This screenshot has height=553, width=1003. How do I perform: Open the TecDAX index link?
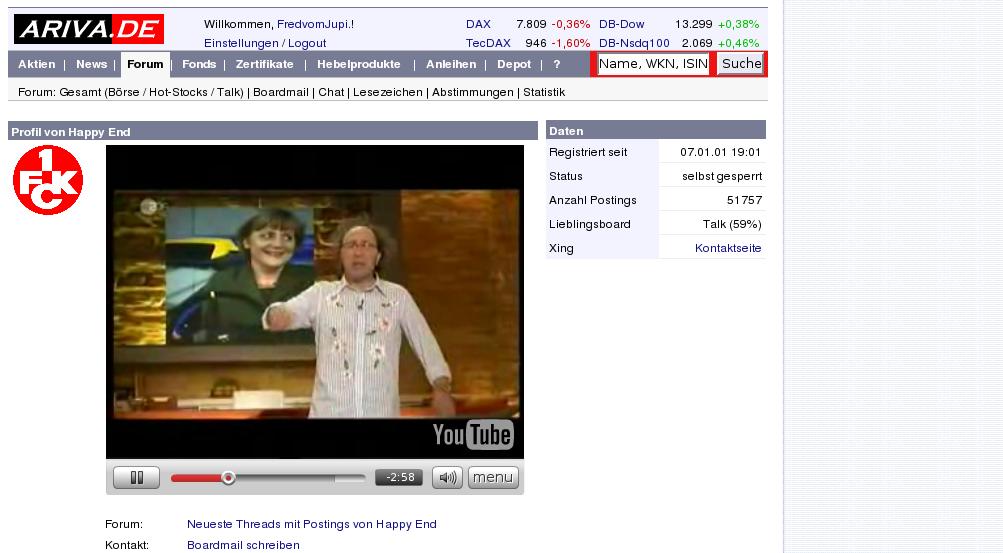click(488, 43)
